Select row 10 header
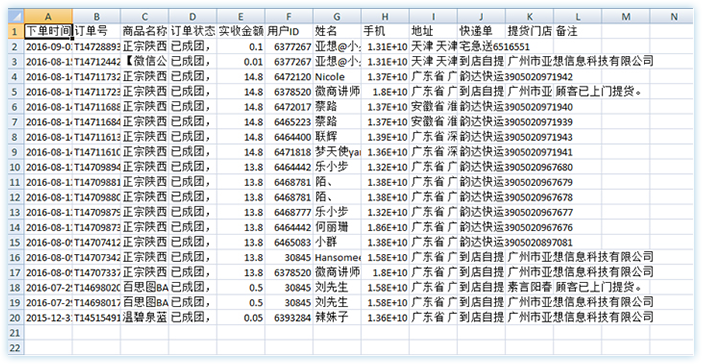Viewport: 702px width, 364px height. 16,167
